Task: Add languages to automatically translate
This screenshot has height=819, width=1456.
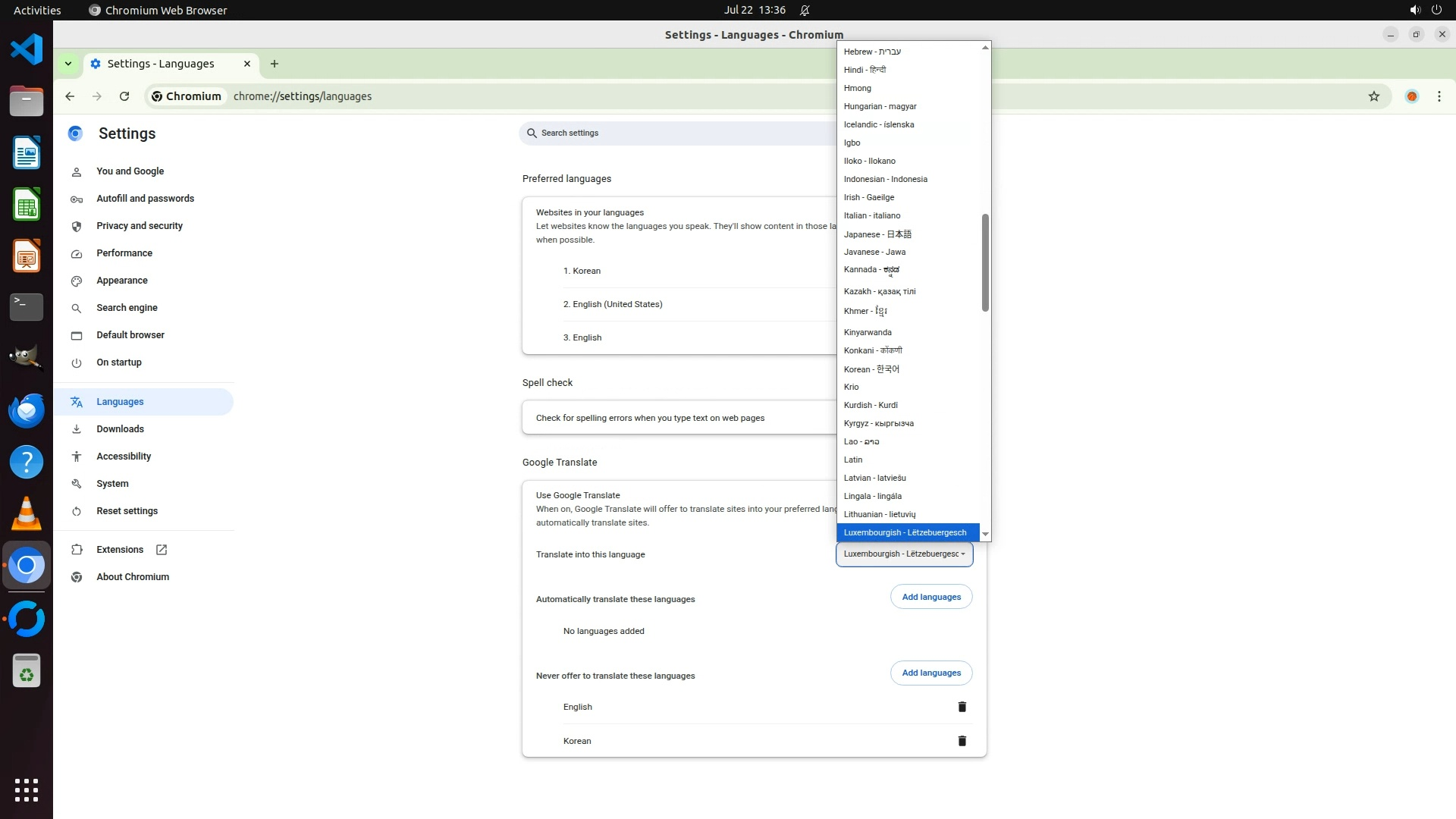Action: click(930, 597)
